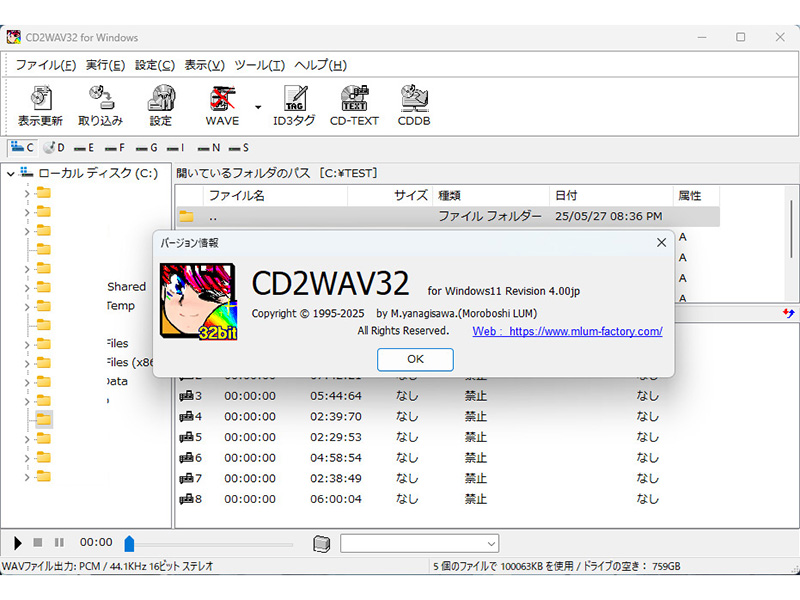This screenshot has width=800, height=600.
Task: Click the WAVファイル出力 status bar text
Action: coord(107,566)
